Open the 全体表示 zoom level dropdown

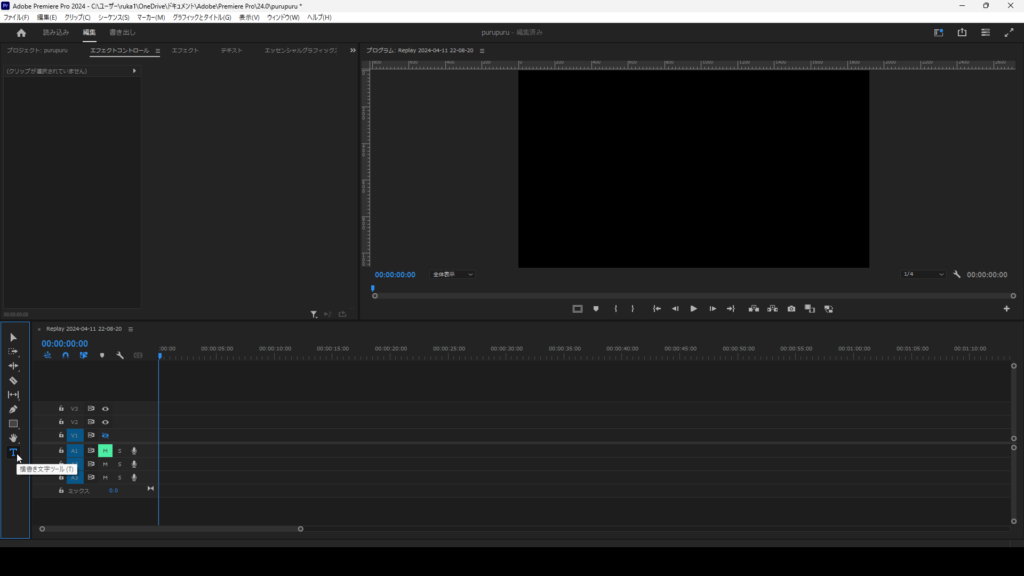[453, 274]
